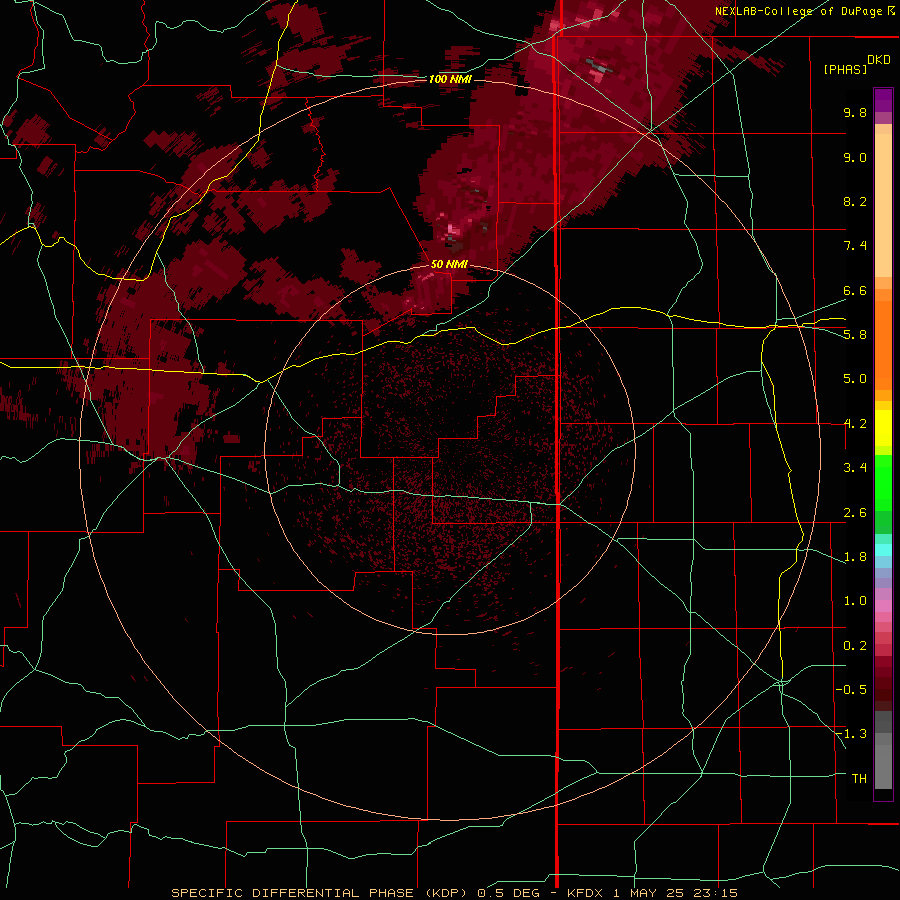Click the green band of the color bar
Image resolution: width=900 pixels, height=900 pixels.
tap(883, 494)
